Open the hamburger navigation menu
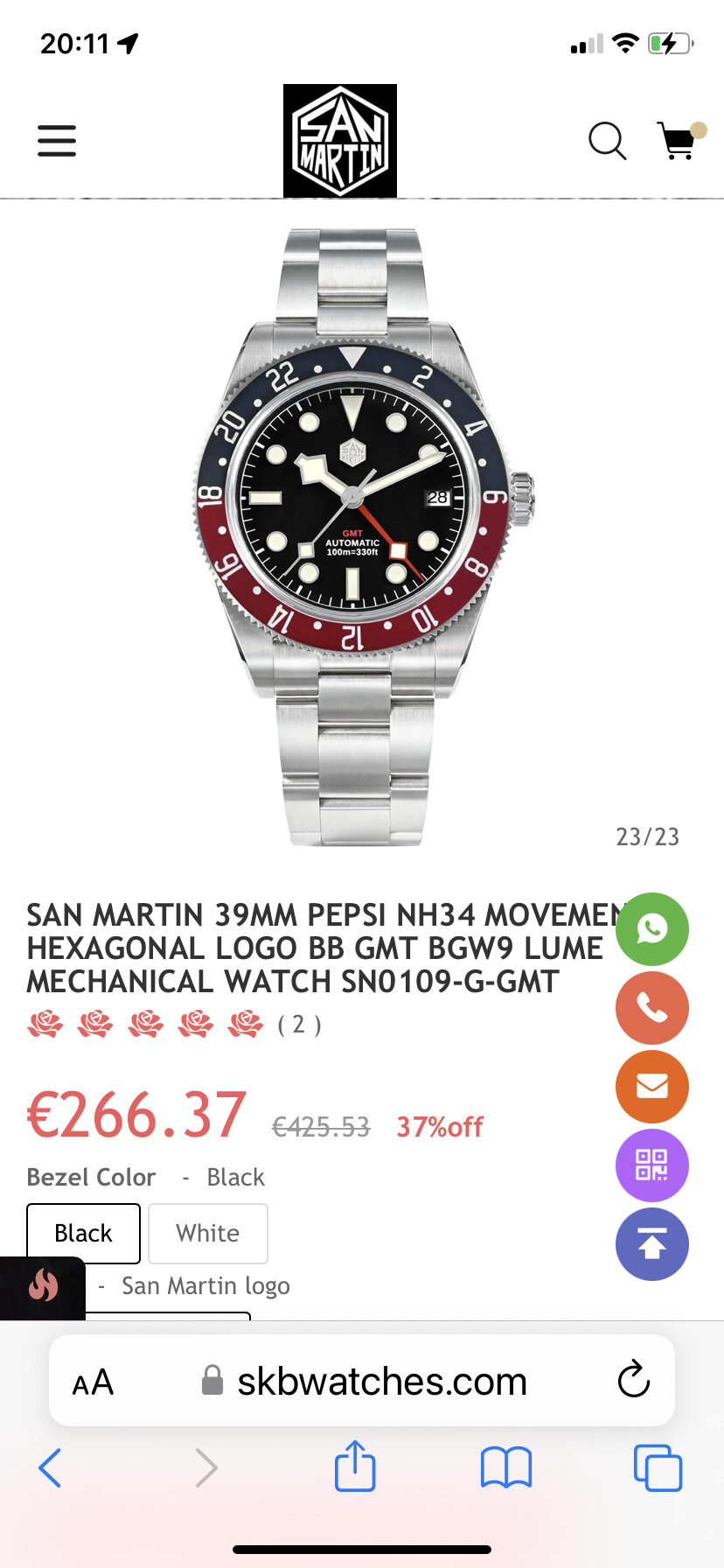Viewport: 724px width, 1568px height. [x=57, y=141]
